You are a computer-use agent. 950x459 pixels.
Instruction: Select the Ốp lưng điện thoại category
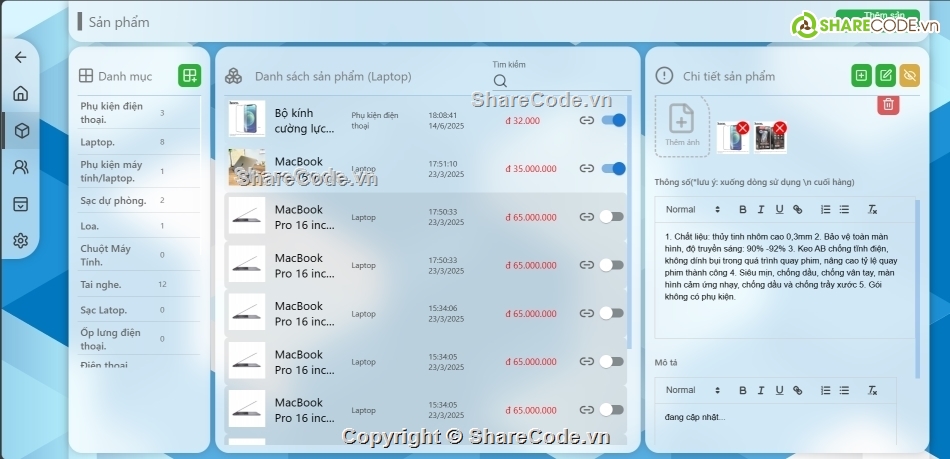tap(139, 338)
